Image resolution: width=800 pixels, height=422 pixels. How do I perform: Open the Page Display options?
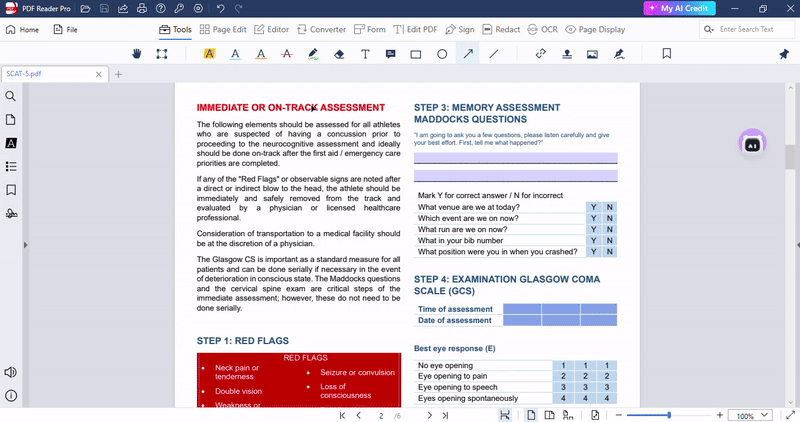pos(595,30)
